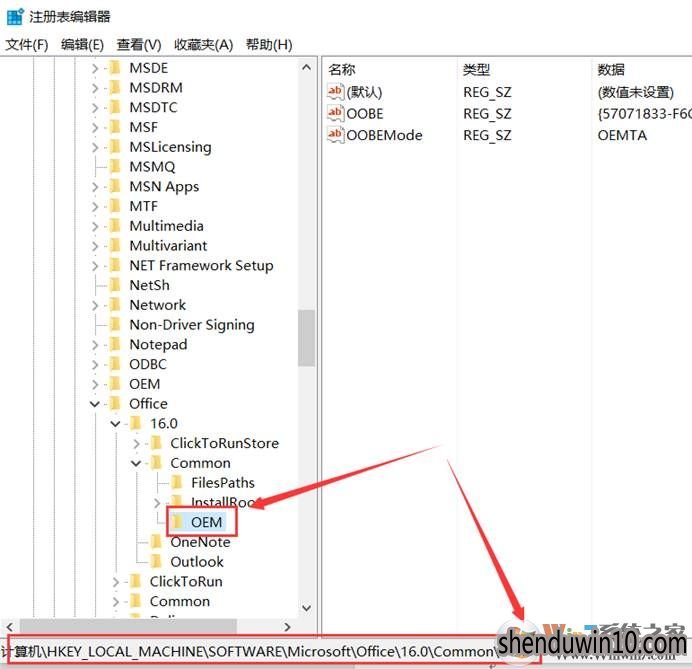The image size is (692, 669).
Task: Select the OOBE value name
Action: [x=365, y=114]
